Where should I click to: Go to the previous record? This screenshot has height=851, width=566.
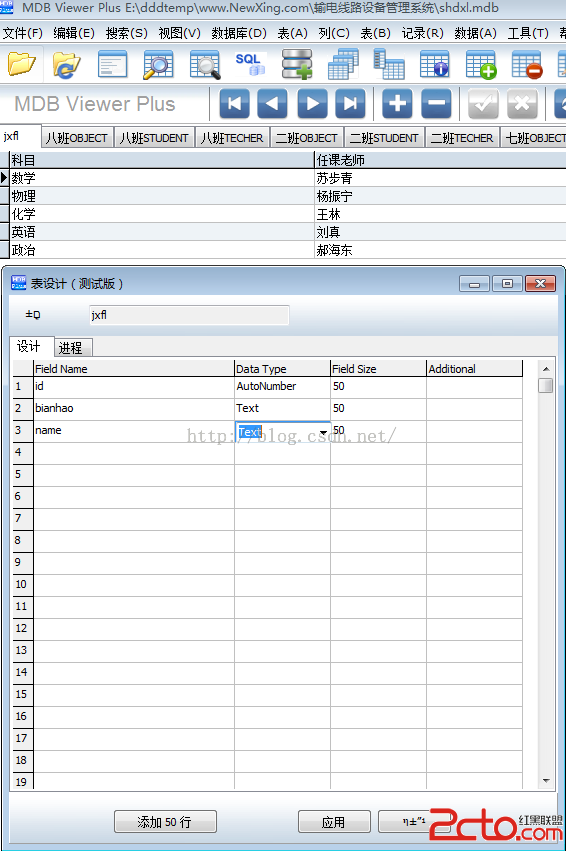(272, 103)
